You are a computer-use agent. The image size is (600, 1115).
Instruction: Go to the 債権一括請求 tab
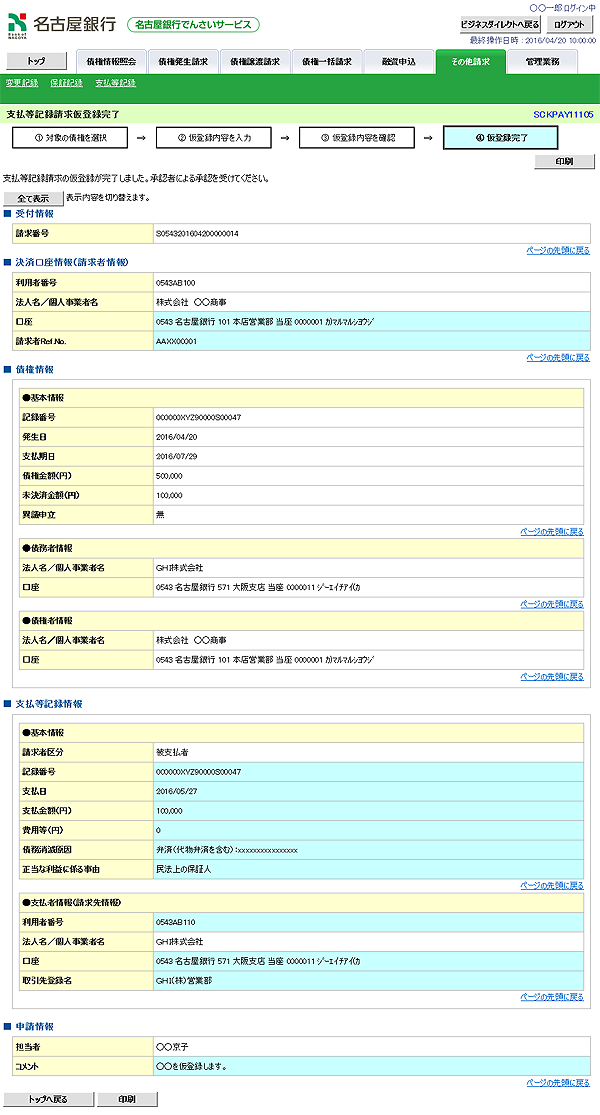[x=326, y=62]
